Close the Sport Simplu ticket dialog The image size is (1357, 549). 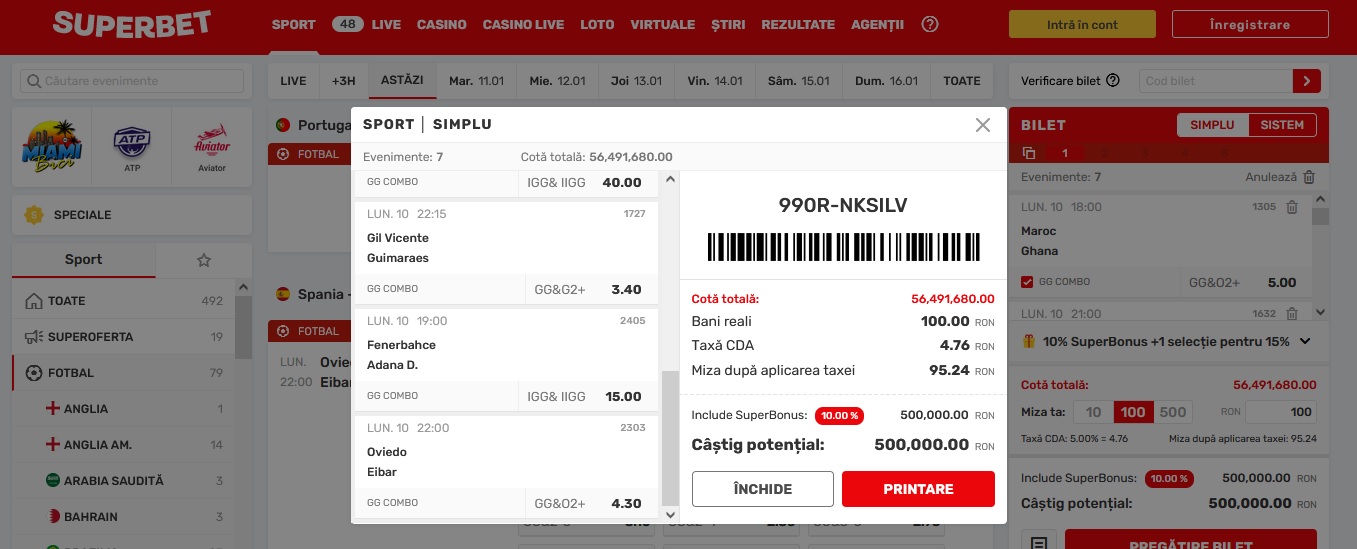(x=982, y=125)
